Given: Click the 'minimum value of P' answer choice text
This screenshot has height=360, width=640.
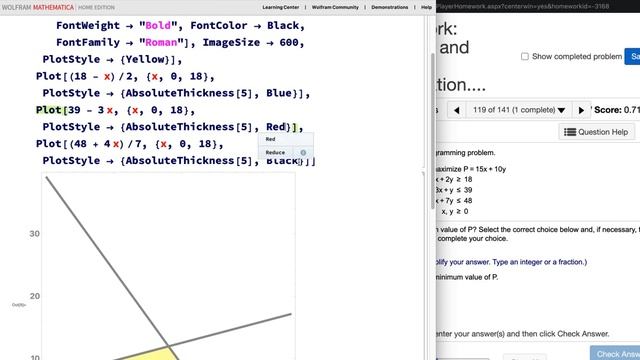Looking at the screenshot, I should point(467,277).
